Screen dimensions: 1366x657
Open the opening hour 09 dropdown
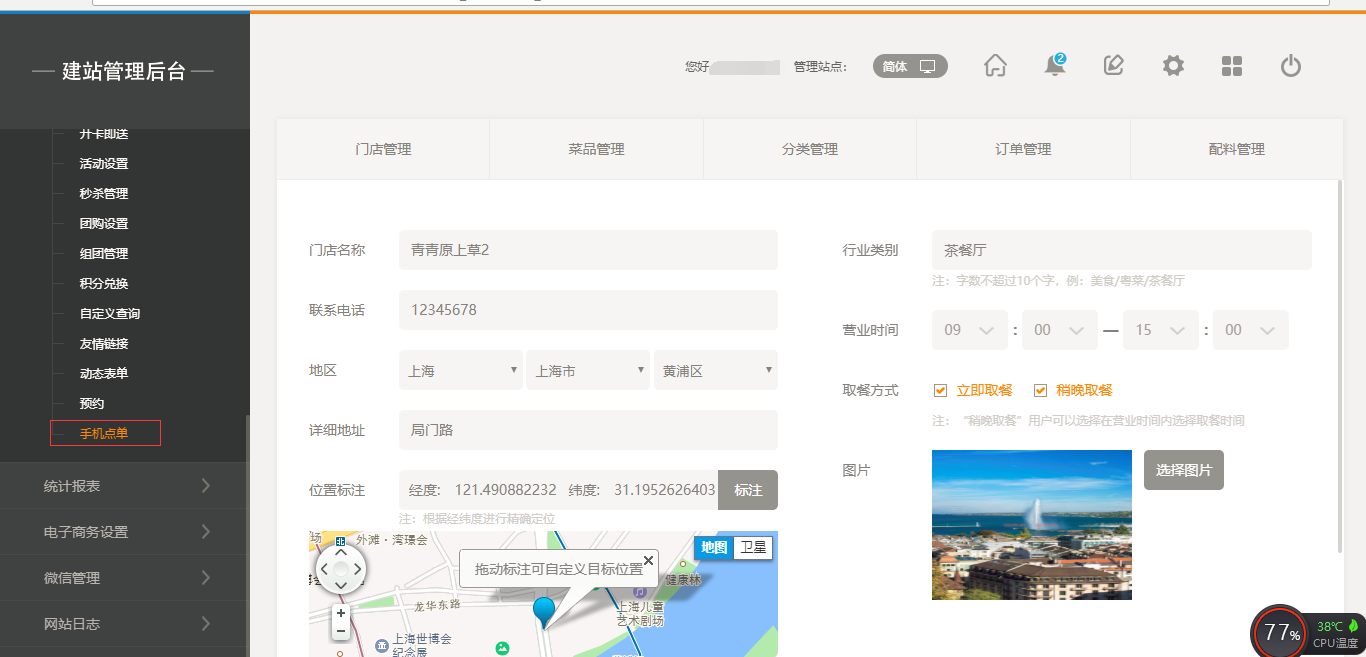(969, 330)
